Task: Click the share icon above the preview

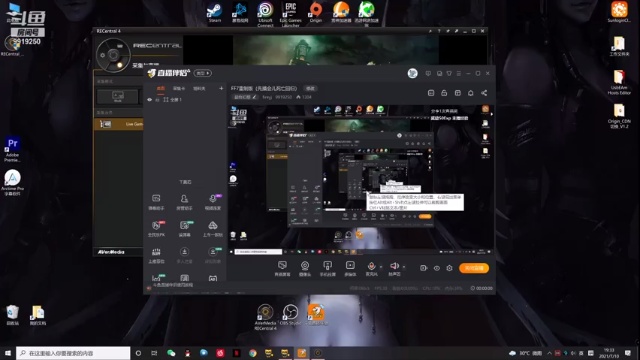Action: point(484,93)
